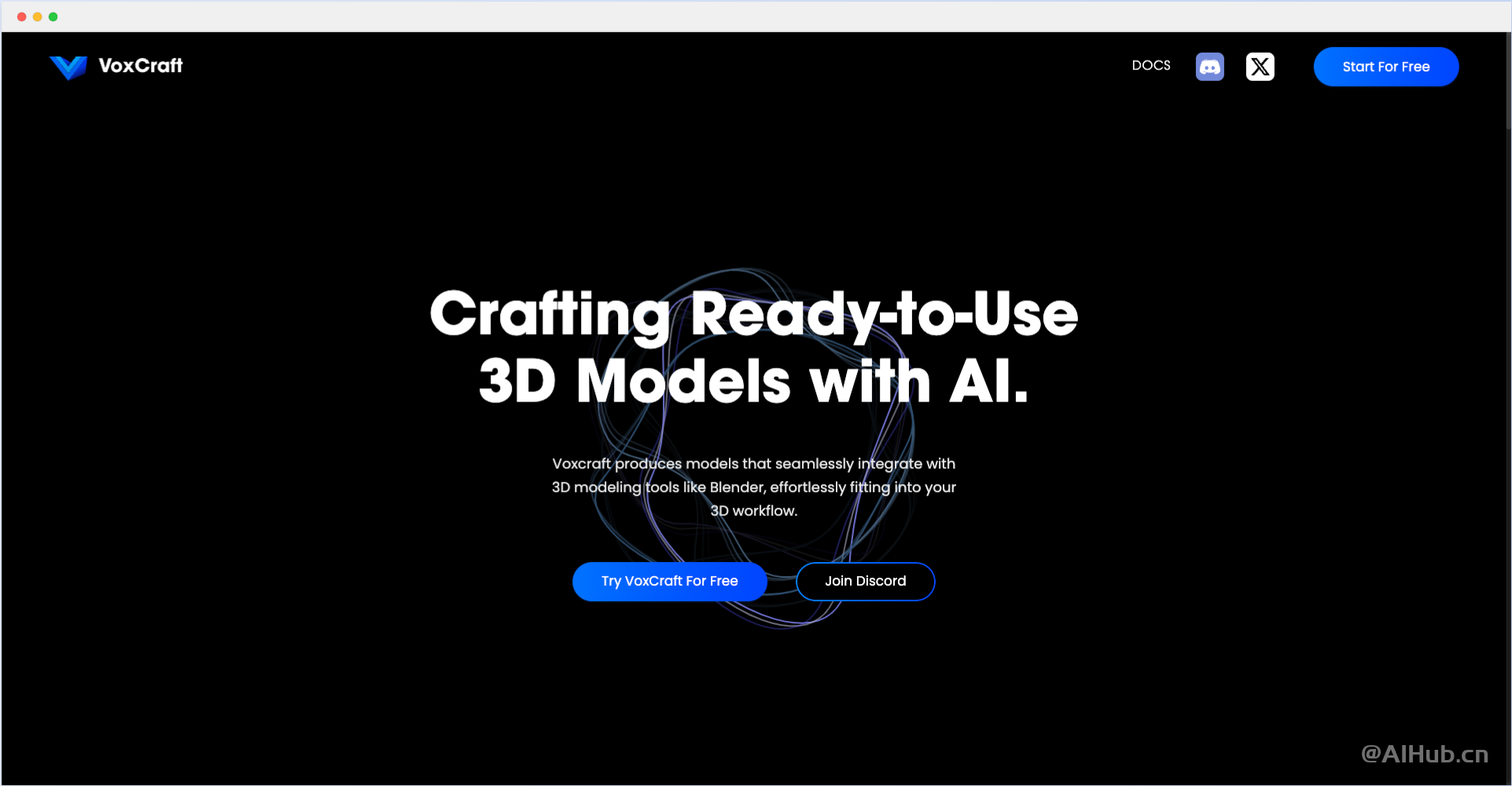This screenshot has height=786, width=1512.
Task: Click text "3D modeling tools like Blender"
Action: click(x=658, y=487)
